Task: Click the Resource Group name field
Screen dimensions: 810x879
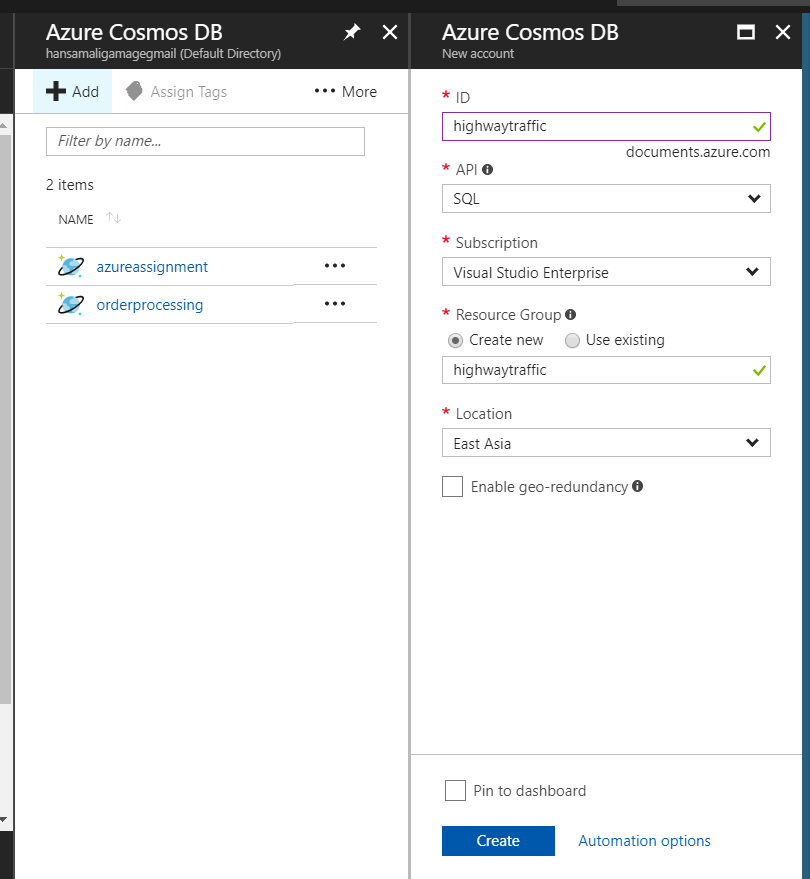Action: coord(606,370)
